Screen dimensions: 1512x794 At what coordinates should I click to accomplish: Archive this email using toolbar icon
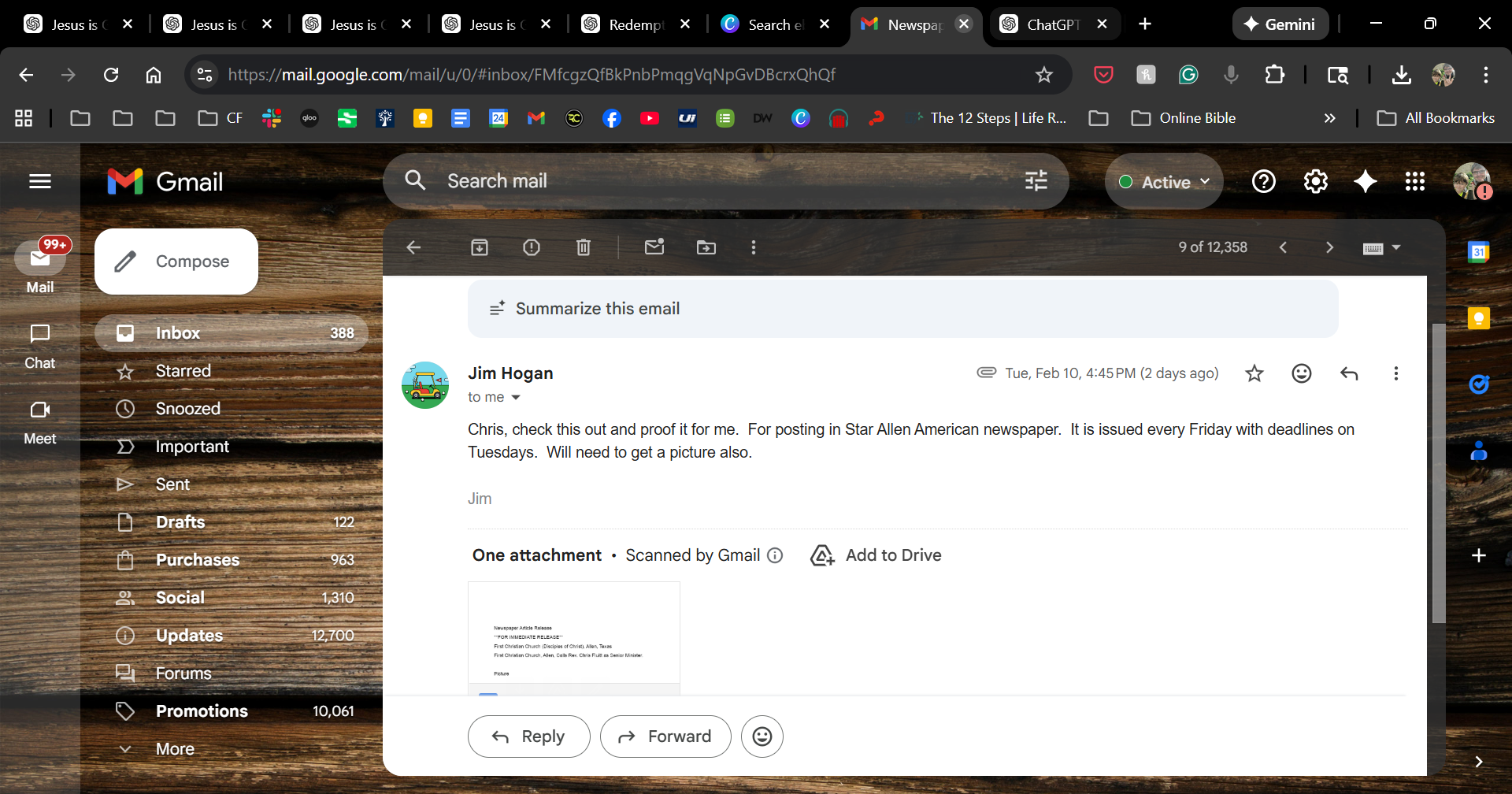coord(479,247)
